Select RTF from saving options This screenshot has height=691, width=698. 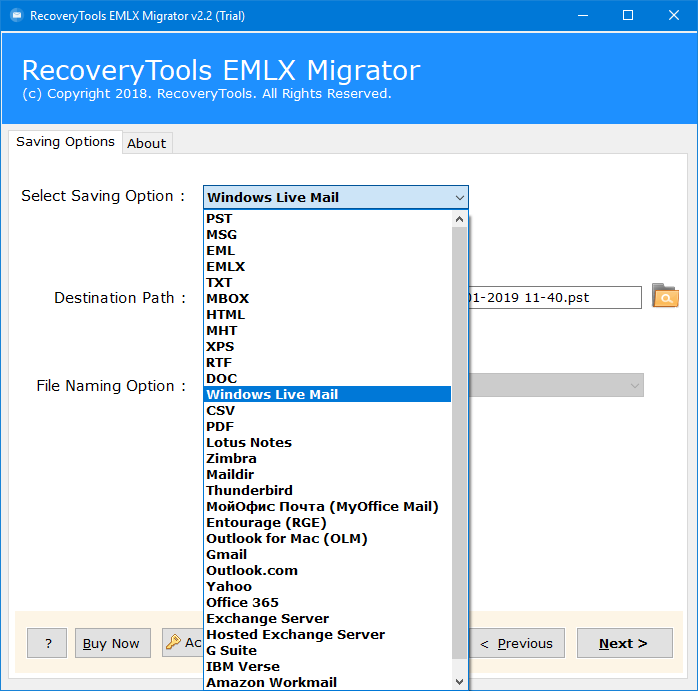tap(327, 363)
